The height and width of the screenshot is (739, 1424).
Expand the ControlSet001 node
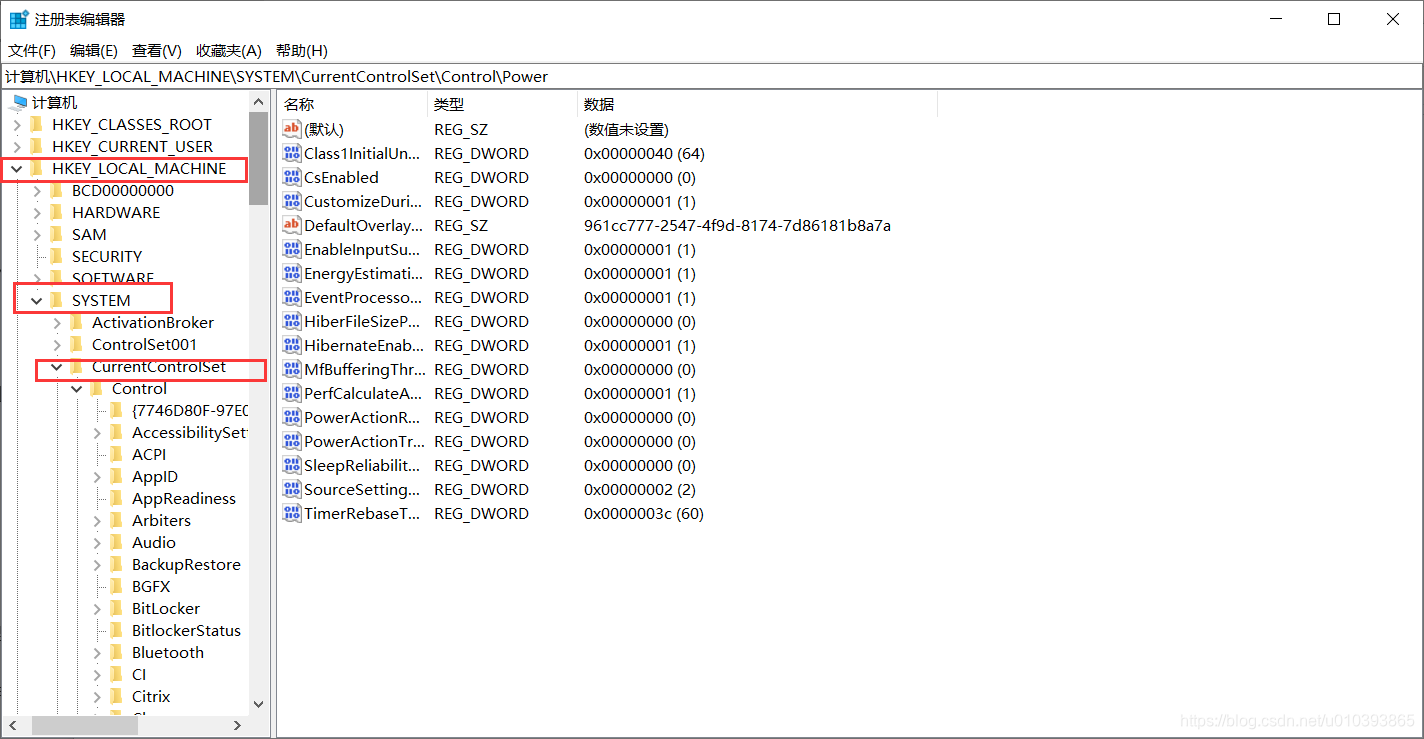57,345
